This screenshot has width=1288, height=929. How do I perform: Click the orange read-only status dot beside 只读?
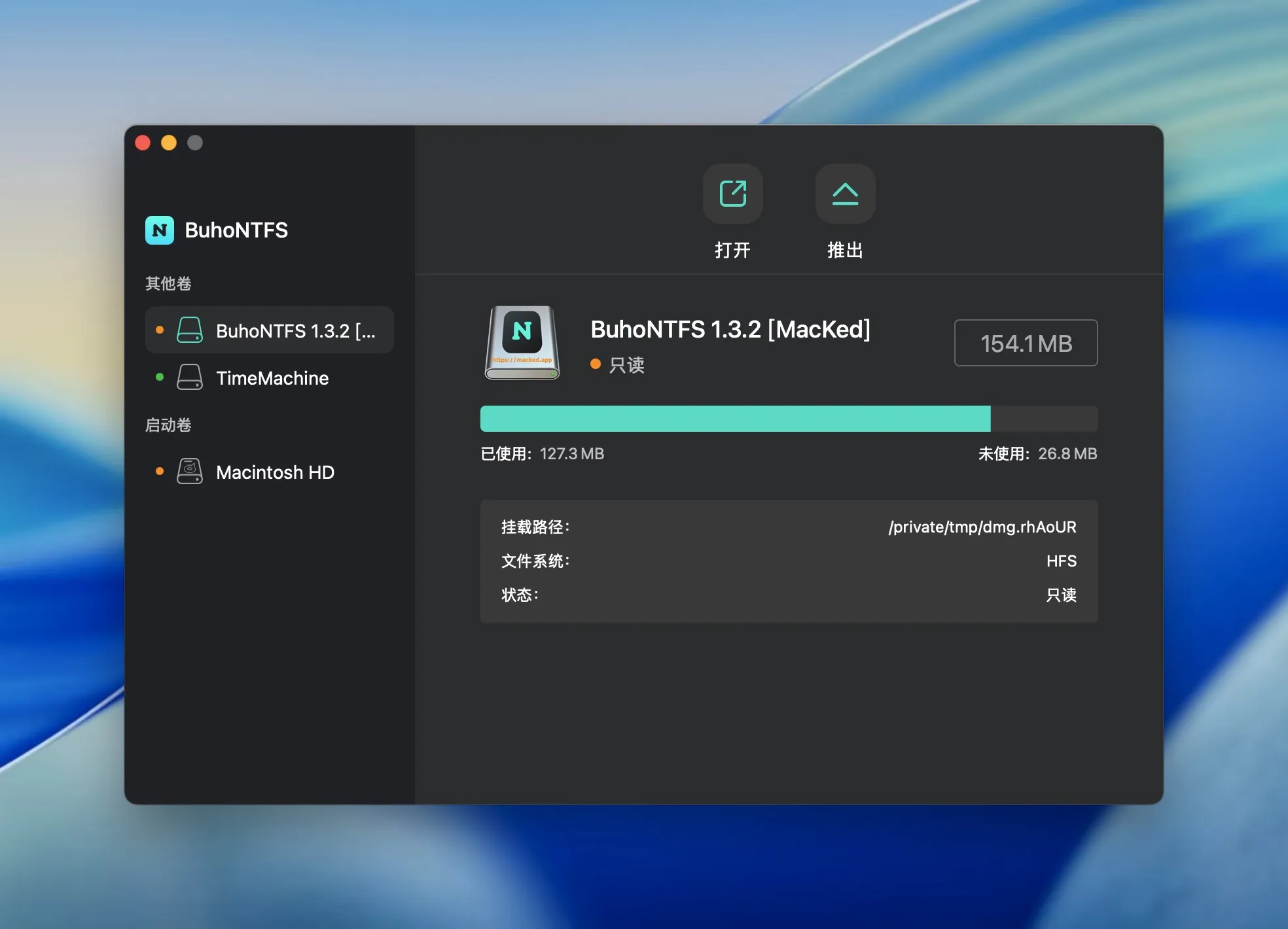point(596,364)
